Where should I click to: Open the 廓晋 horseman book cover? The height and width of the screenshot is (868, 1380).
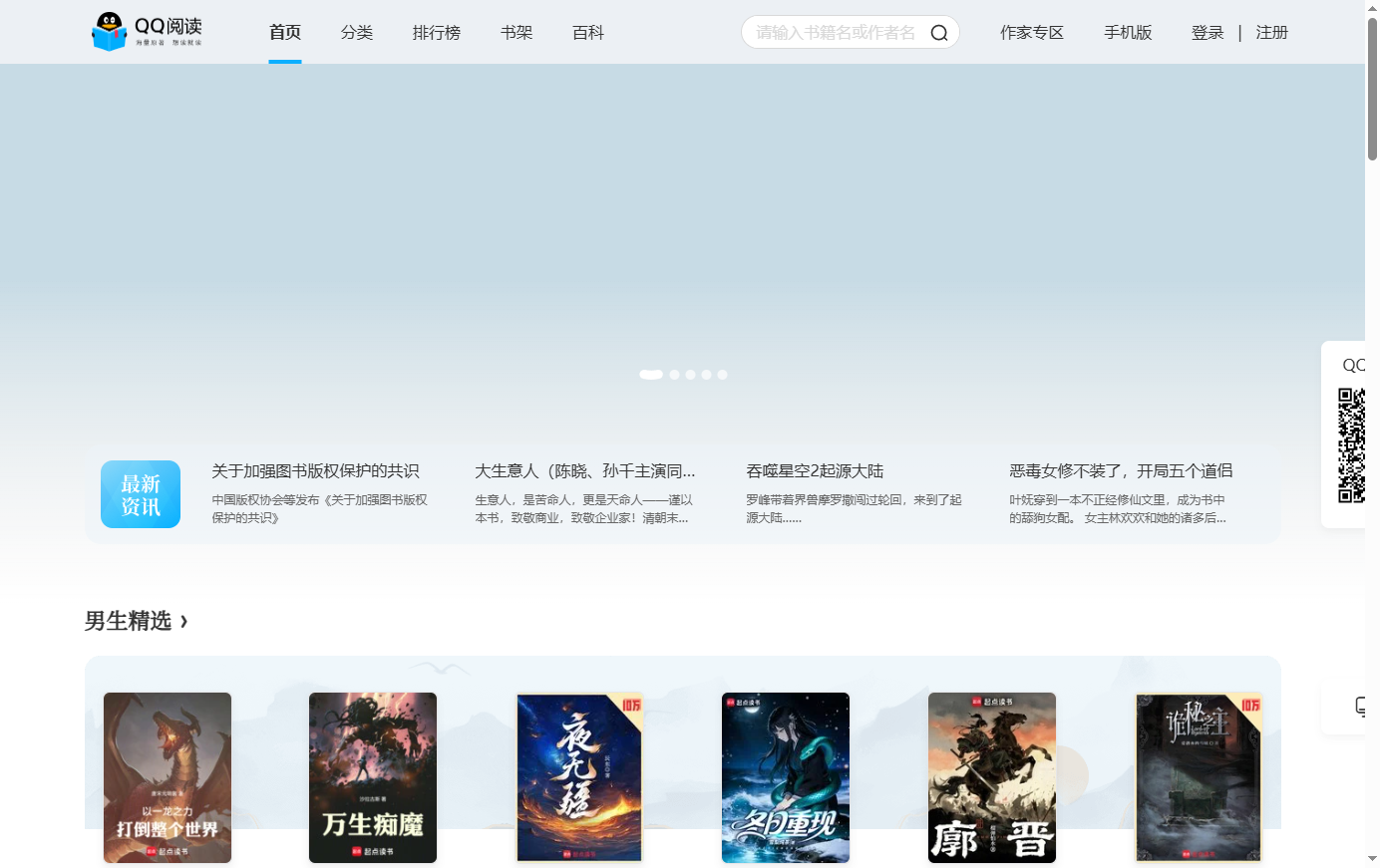click(992, 777)
